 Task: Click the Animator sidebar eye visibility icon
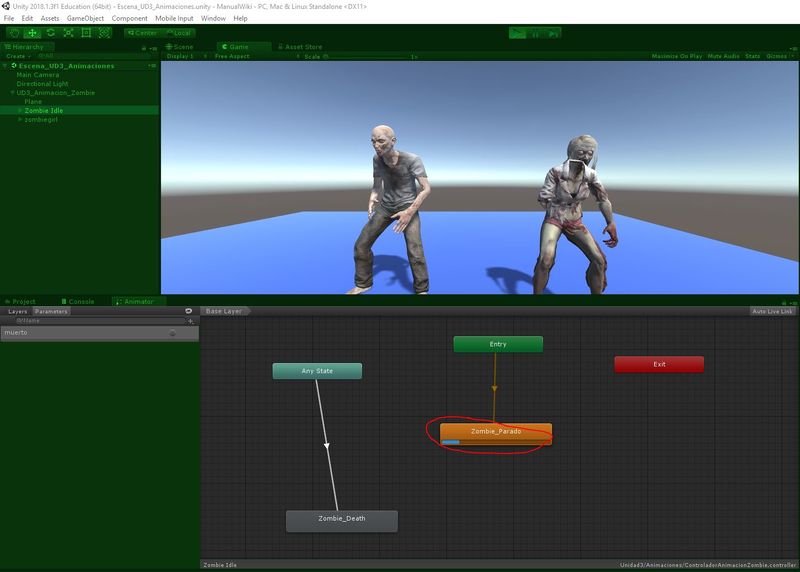[x=188, y=311]
